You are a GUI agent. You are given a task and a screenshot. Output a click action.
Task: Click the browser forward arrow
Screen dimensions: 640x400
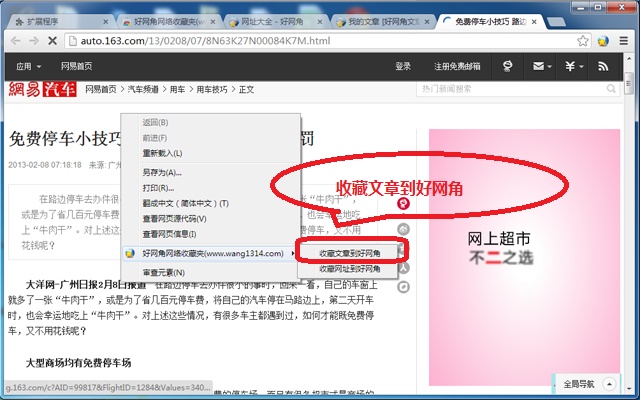(x=34, y=41)
